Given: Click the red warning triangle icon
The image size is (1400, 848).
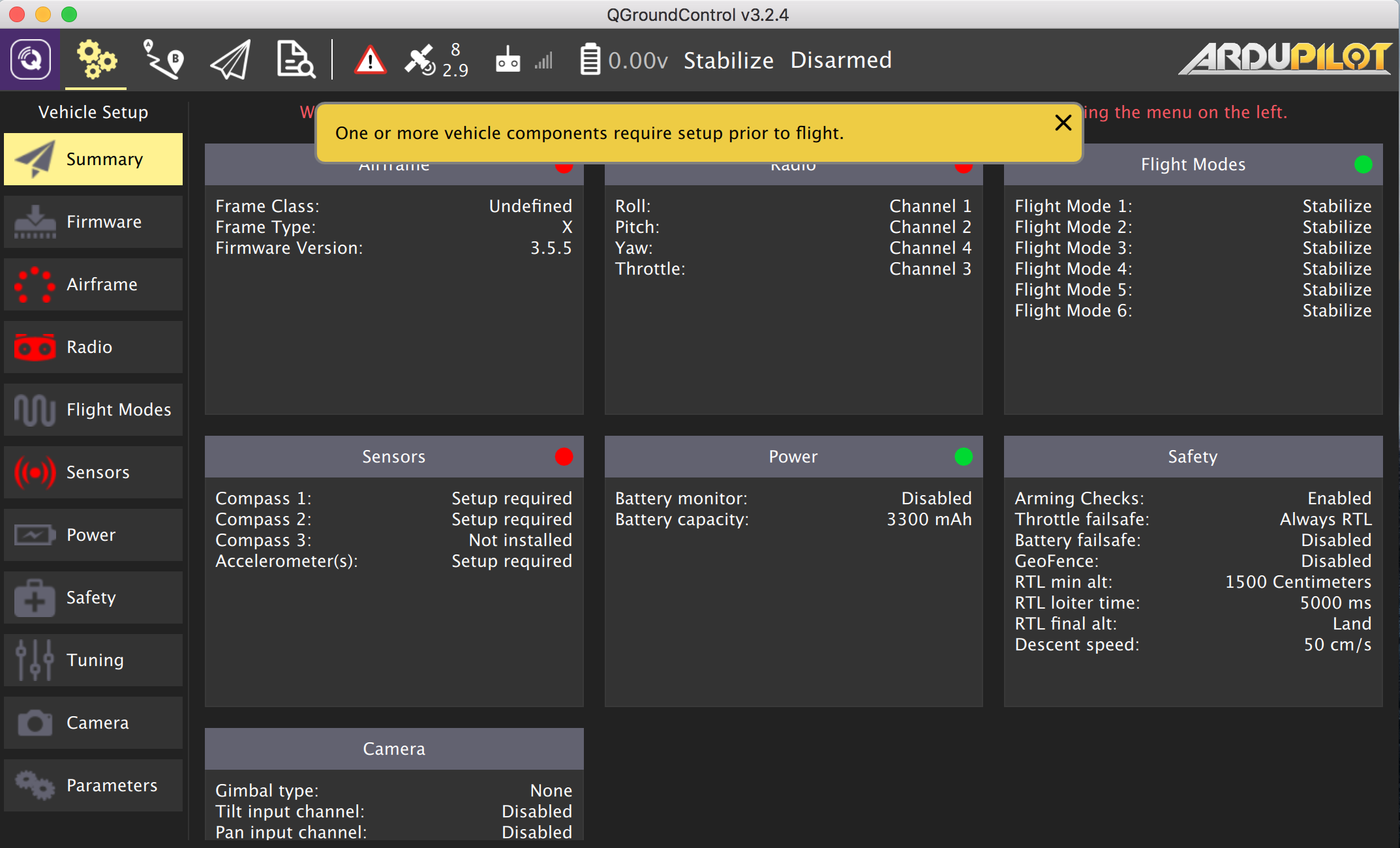Looking at the screenshot, I should [x=370, y=60].
